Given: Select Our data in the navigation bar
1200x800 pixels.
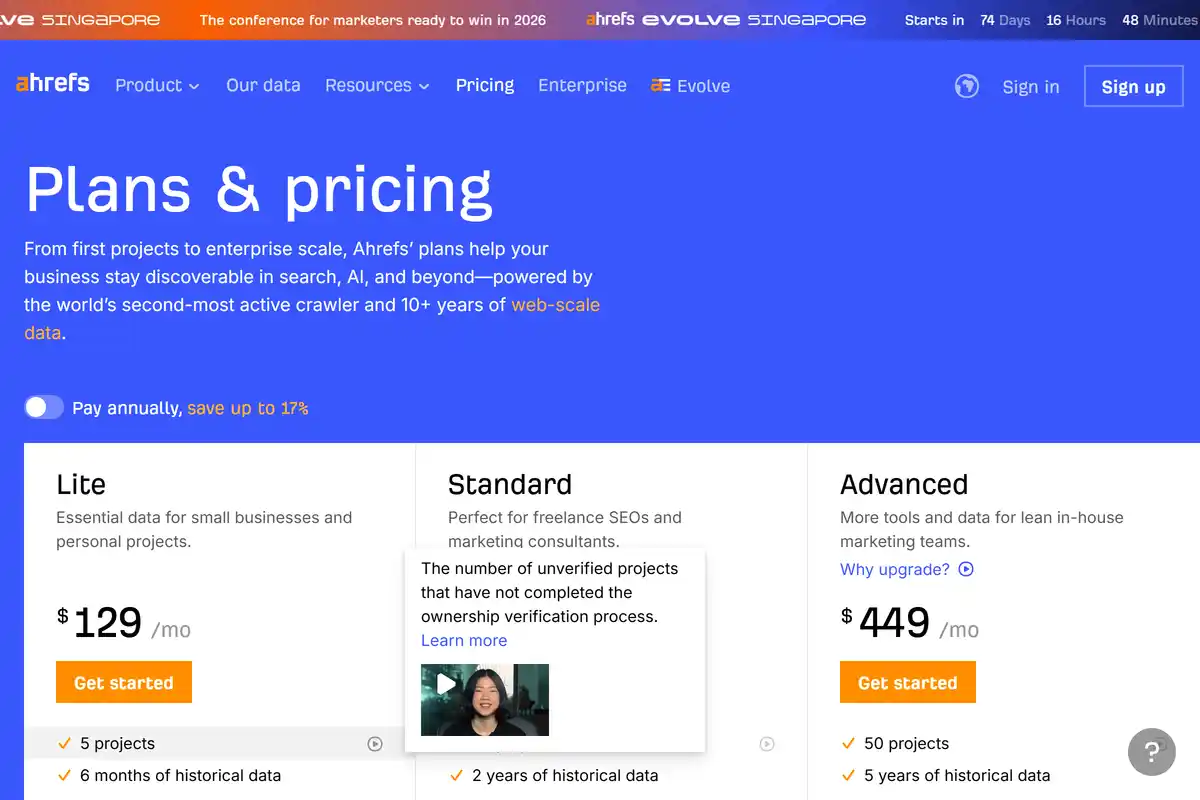Looking at the screenshot, I should click(x=263, y=86).
